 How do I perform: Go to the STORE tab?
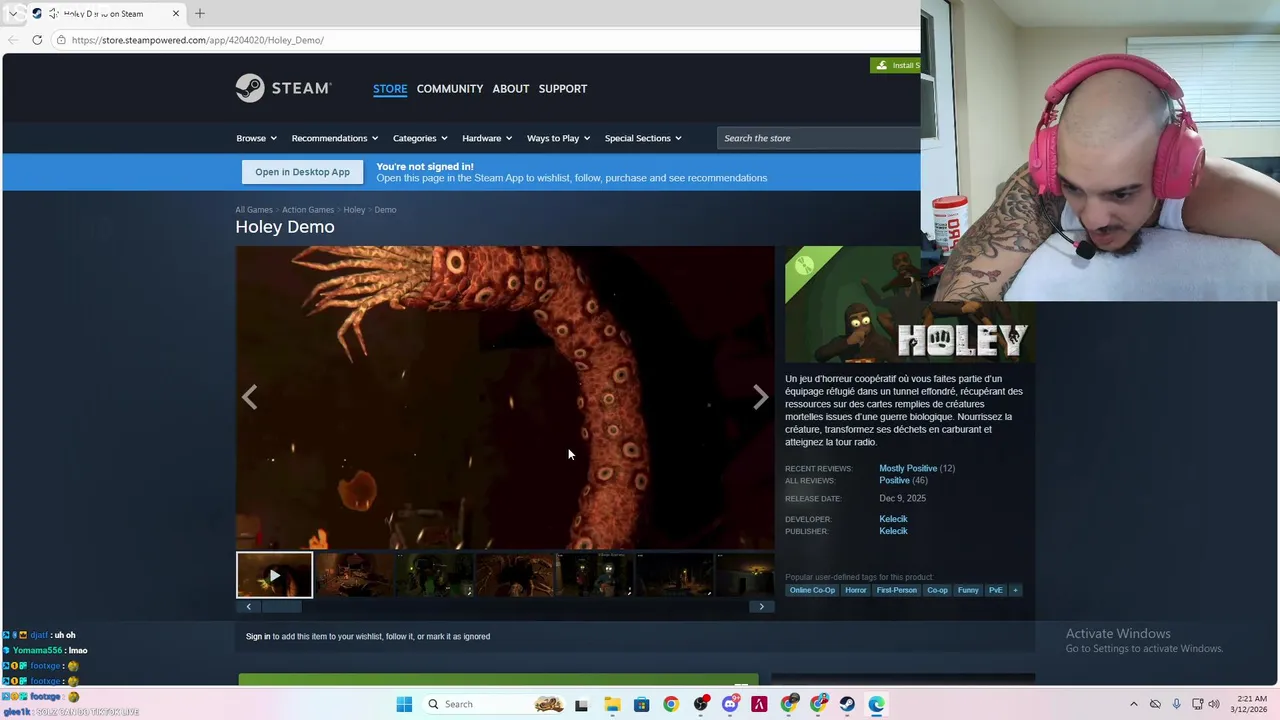click(390, 89)
